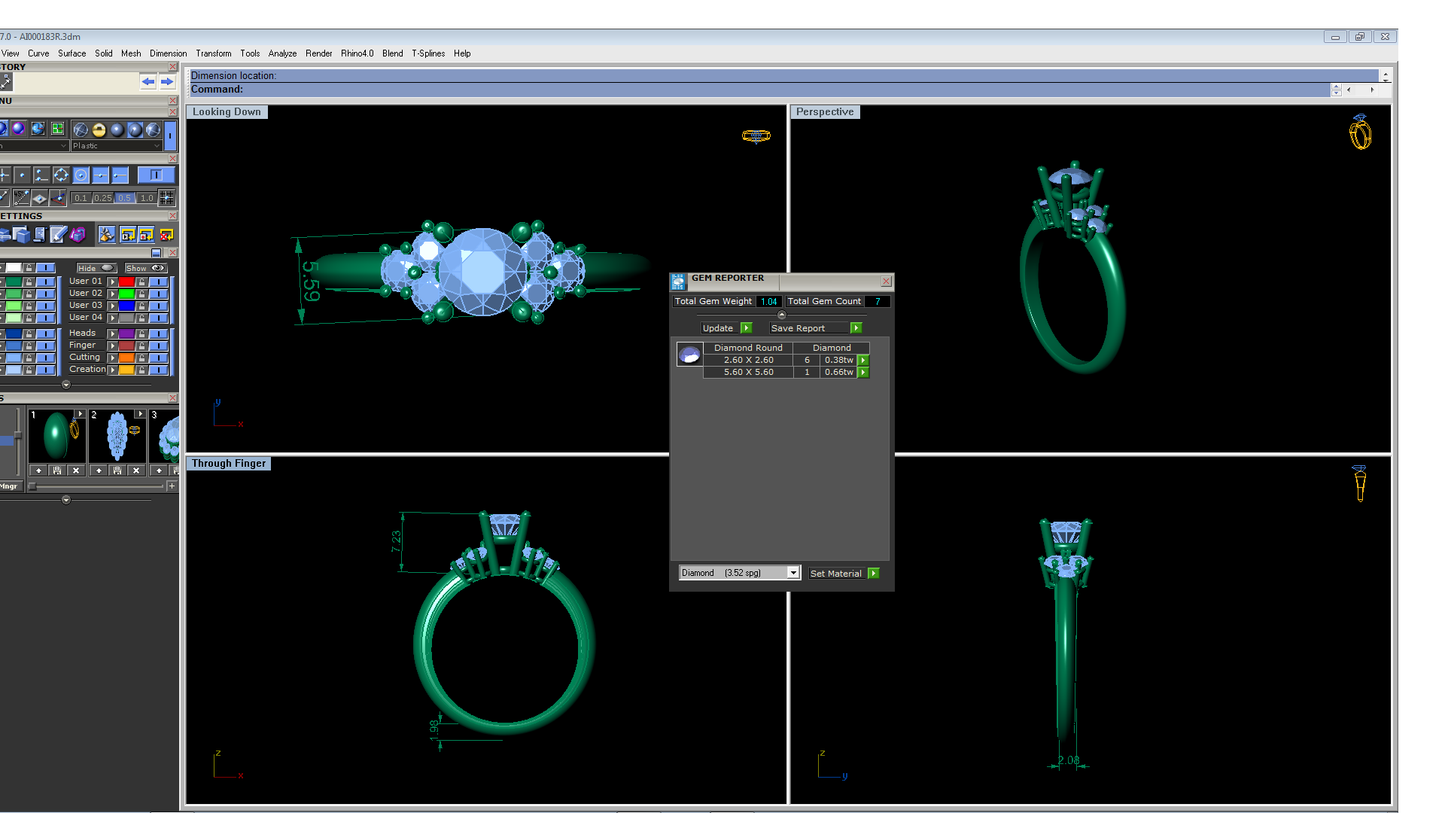Collapse the layers panel with round arrow
Image resolution: width=1445 pixels, height=813 pixels.
pos(66,384)
